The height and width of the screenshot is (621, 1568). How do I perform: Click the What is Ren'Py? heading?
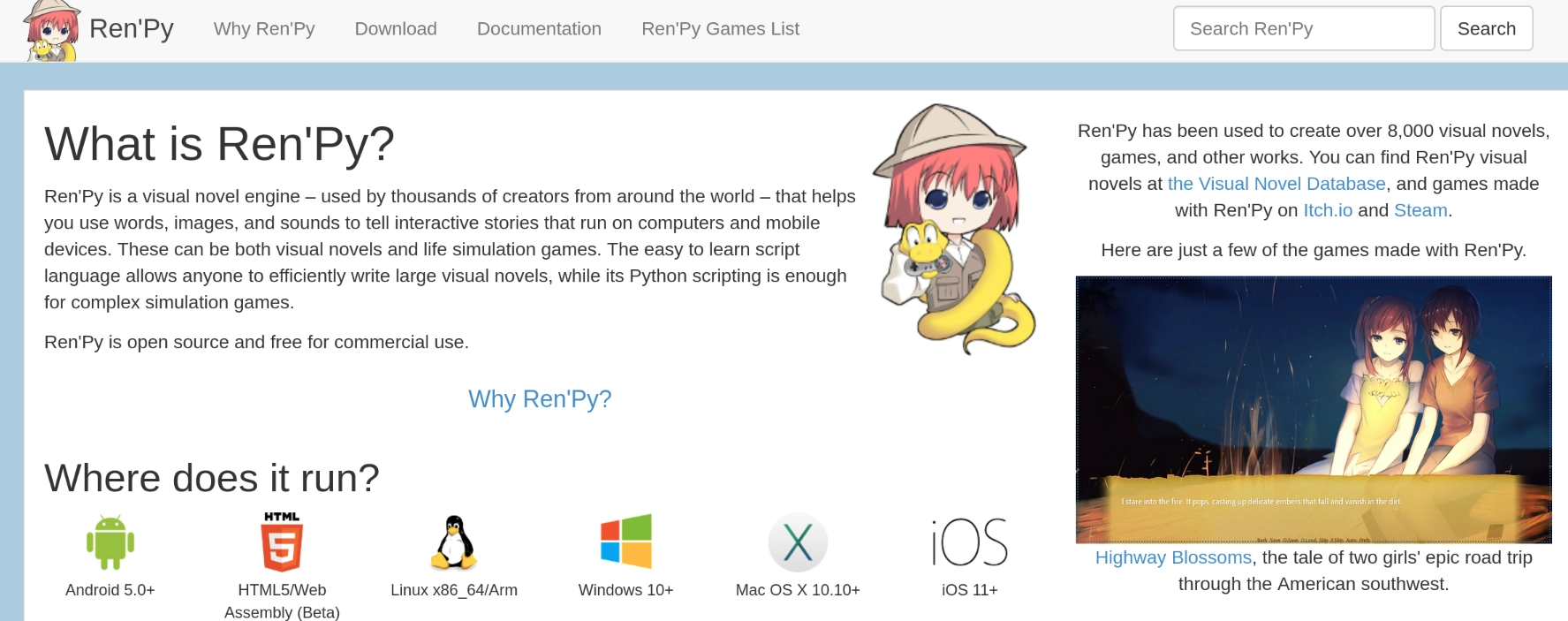tap(219, 144)
